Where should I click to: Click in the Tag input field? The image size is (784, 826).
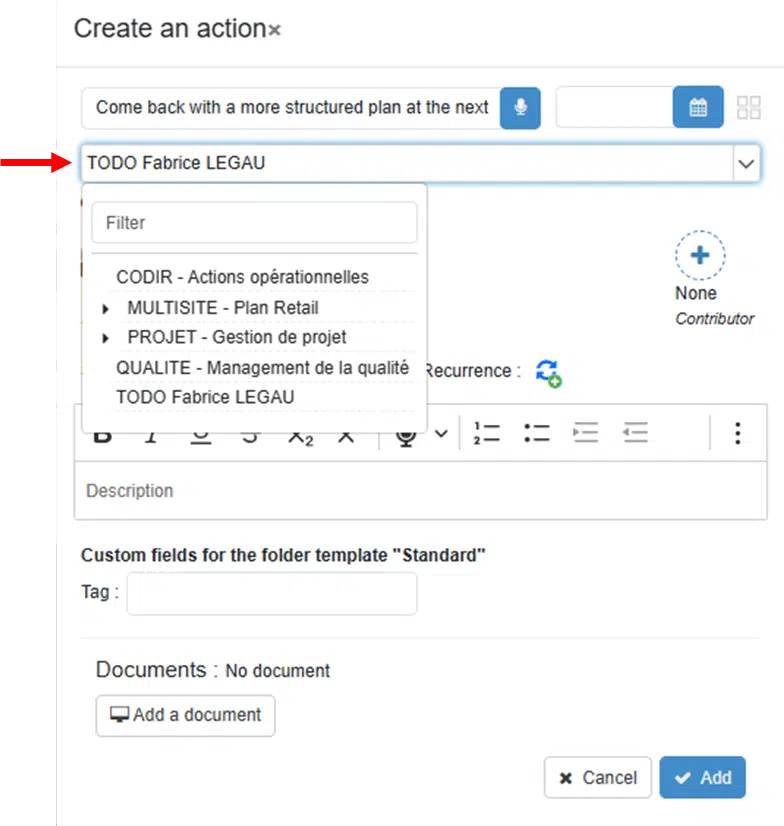(271, 594)
